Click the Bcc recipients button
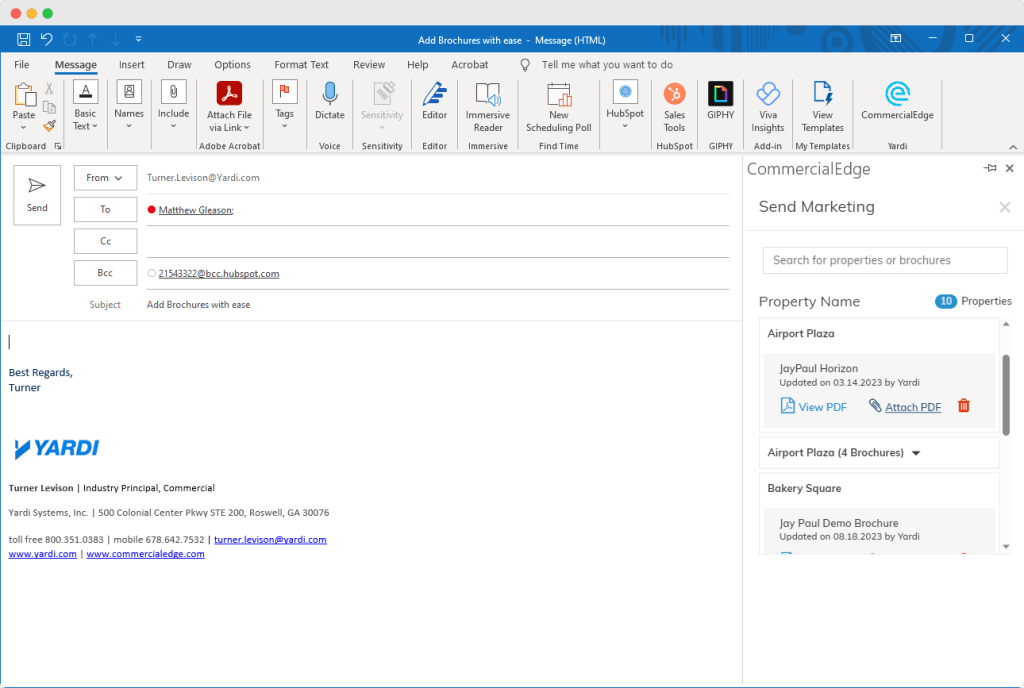 (105, 273)
